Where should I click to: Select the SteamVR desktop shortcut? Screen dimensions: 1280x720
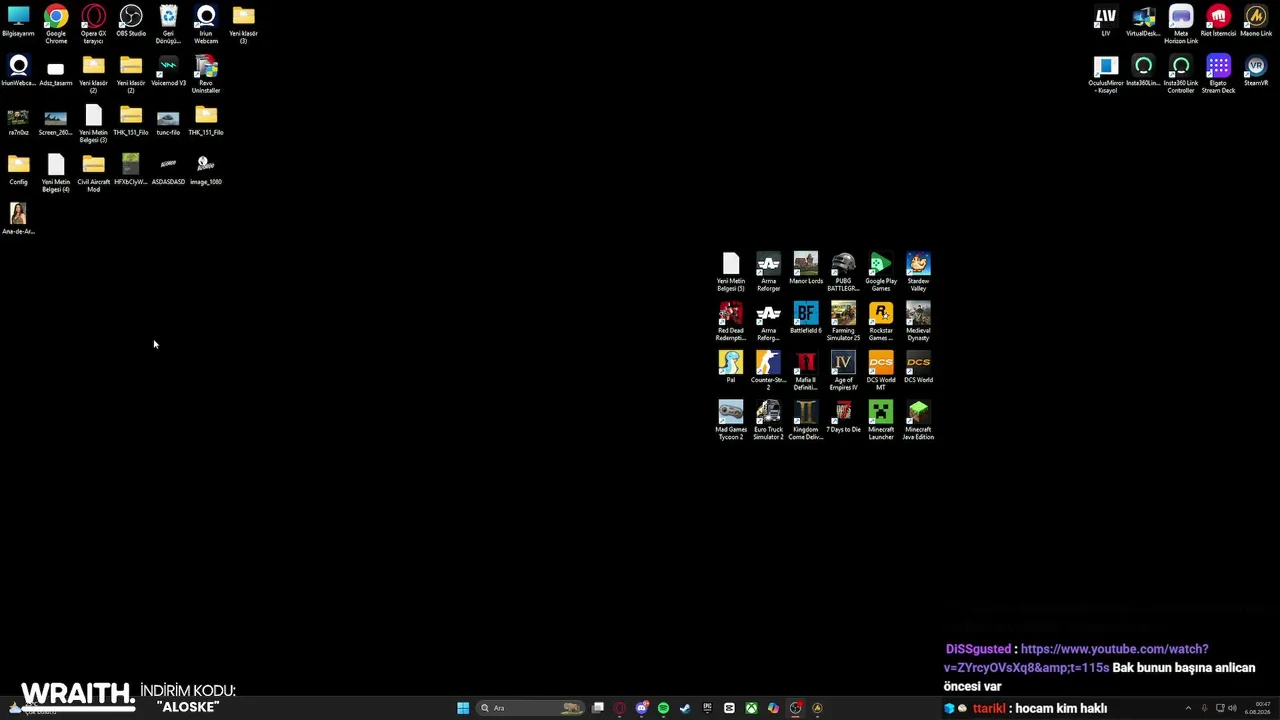click(x=1256, y=72)
